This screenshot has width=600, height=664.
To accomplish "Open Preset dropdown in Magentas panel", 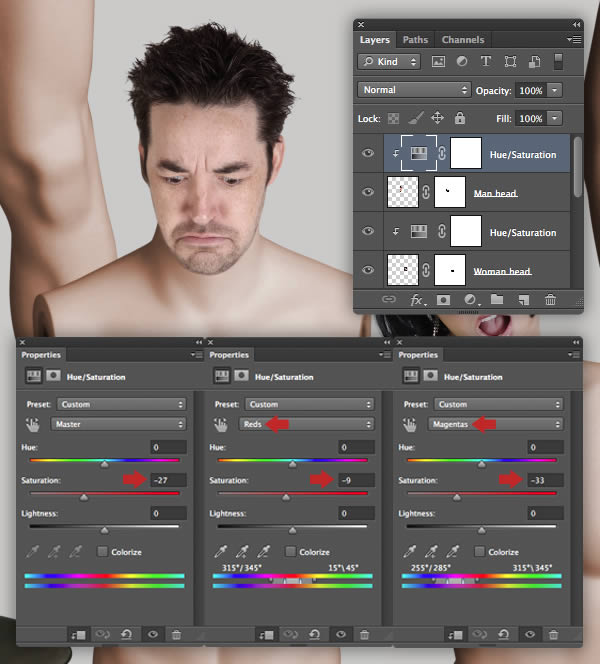I will pos(499,404).
